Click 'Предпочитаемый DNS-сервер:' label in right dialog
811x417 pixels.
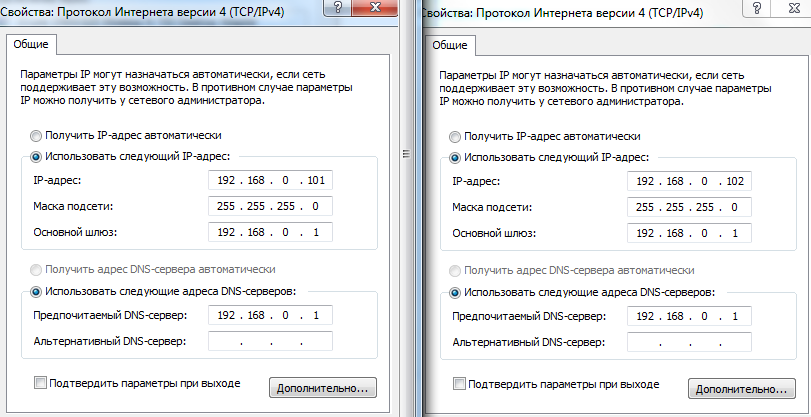click(529, 316)
